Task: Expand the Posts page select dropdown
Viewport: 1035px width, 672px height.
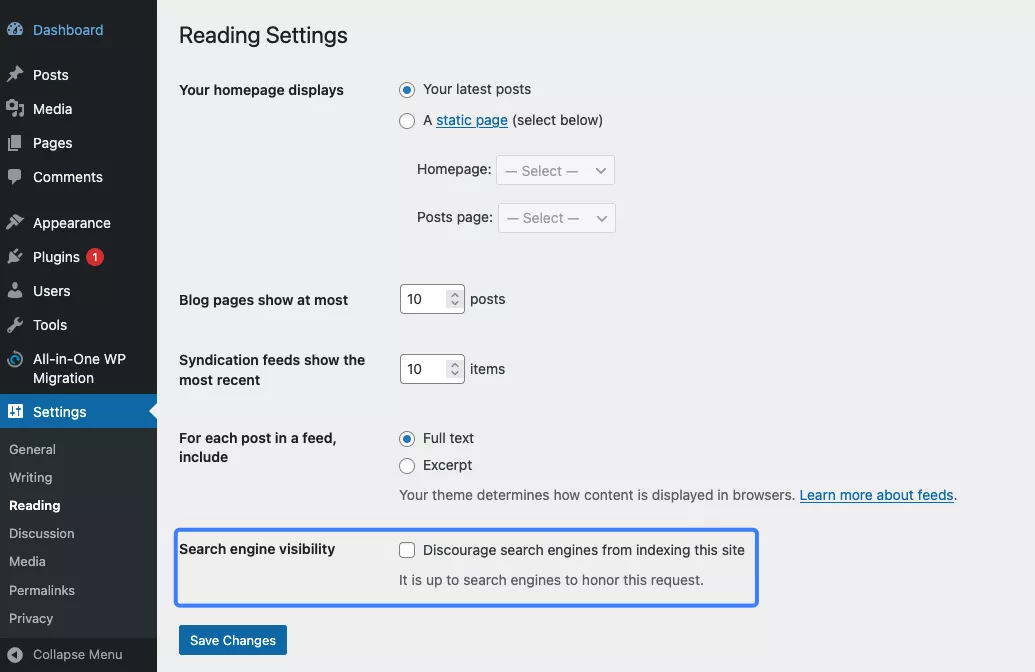Action: [556, 218]
